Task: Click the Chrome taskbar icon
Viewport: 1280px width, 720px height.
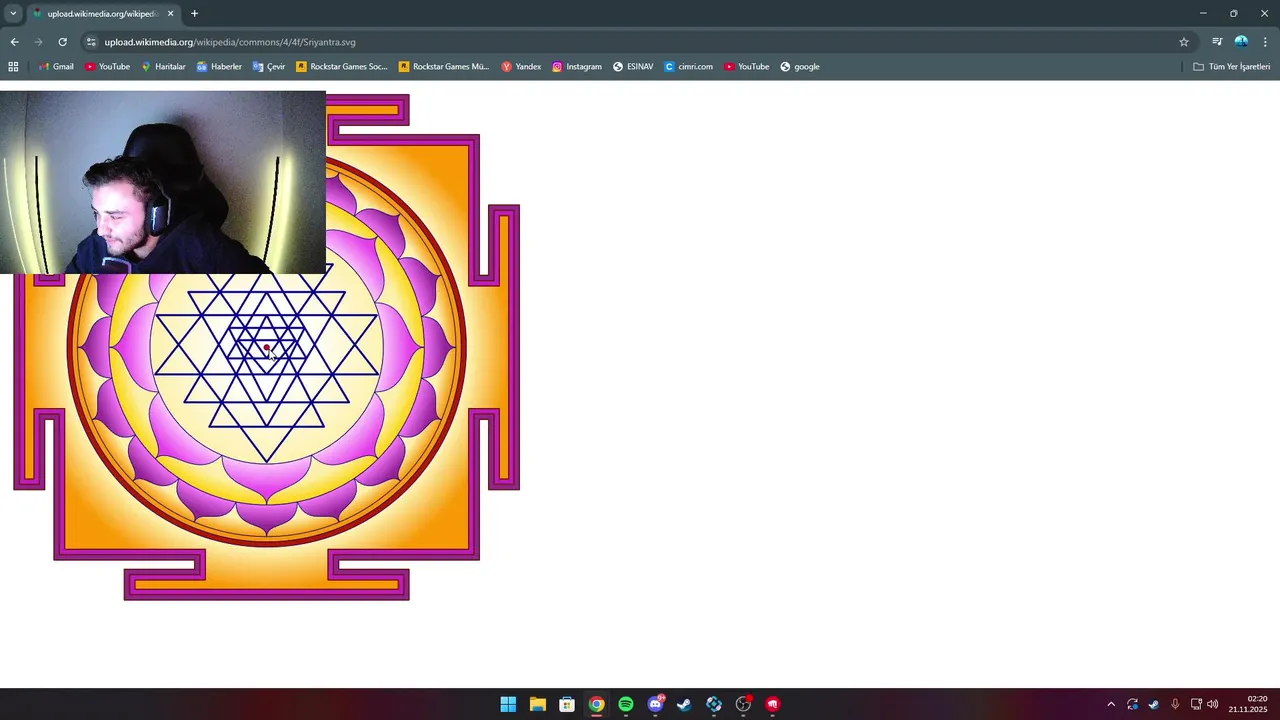Action: 596,704
